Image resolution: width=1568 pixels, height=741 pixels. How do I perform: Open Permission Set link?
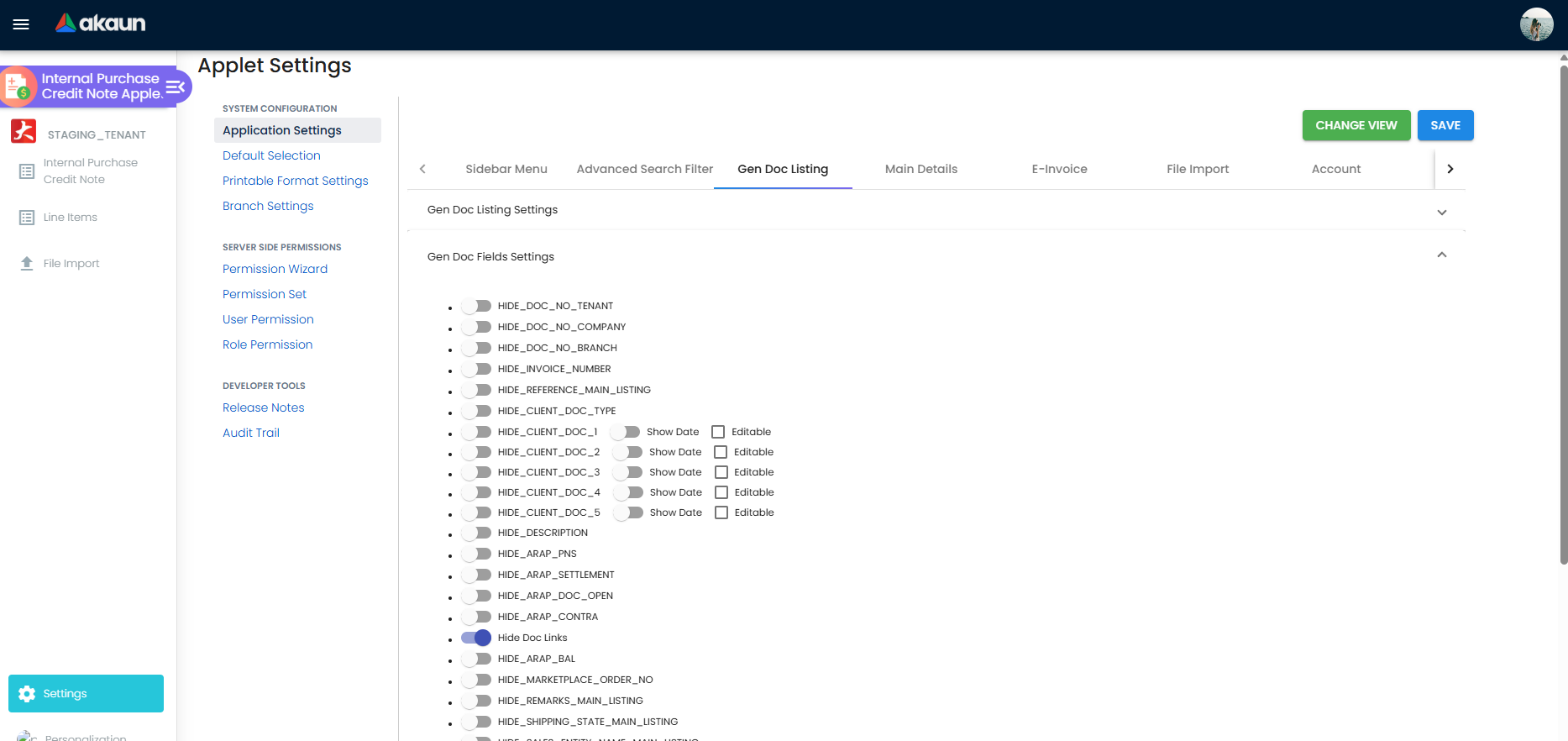click(x=265, y=294)
